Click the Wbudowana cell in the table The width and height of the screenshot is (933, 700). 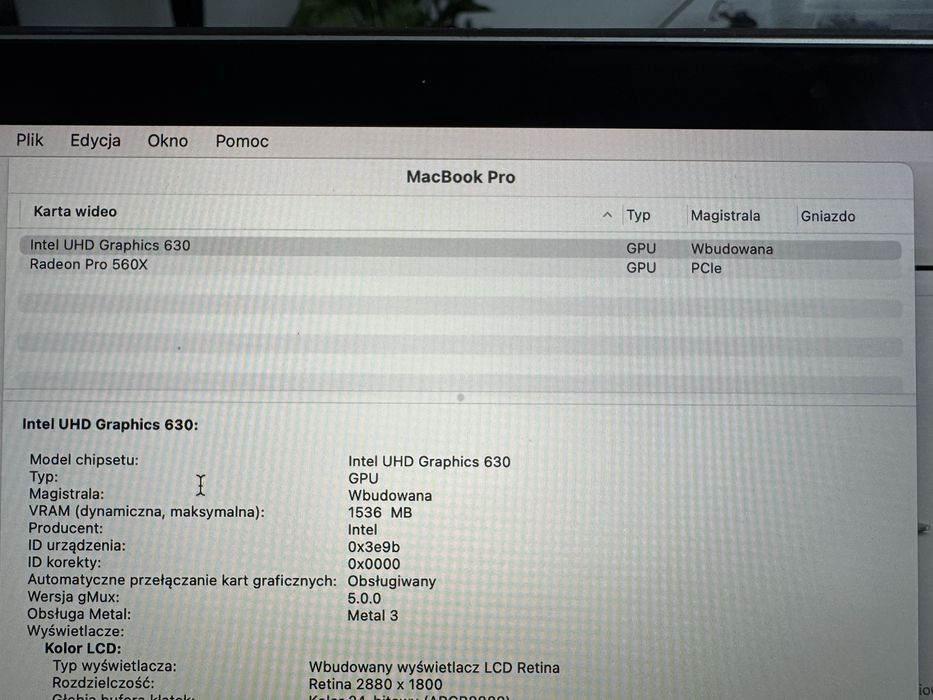point(732,249)
